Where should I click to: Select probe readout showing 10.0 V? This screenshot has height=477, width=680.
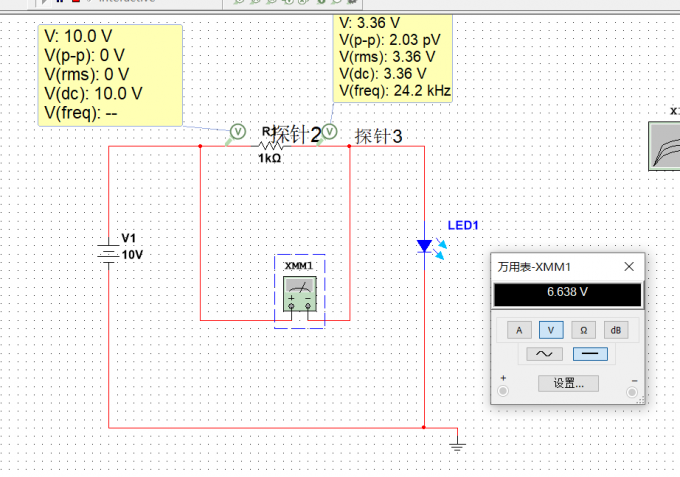[x=110, y=75]
